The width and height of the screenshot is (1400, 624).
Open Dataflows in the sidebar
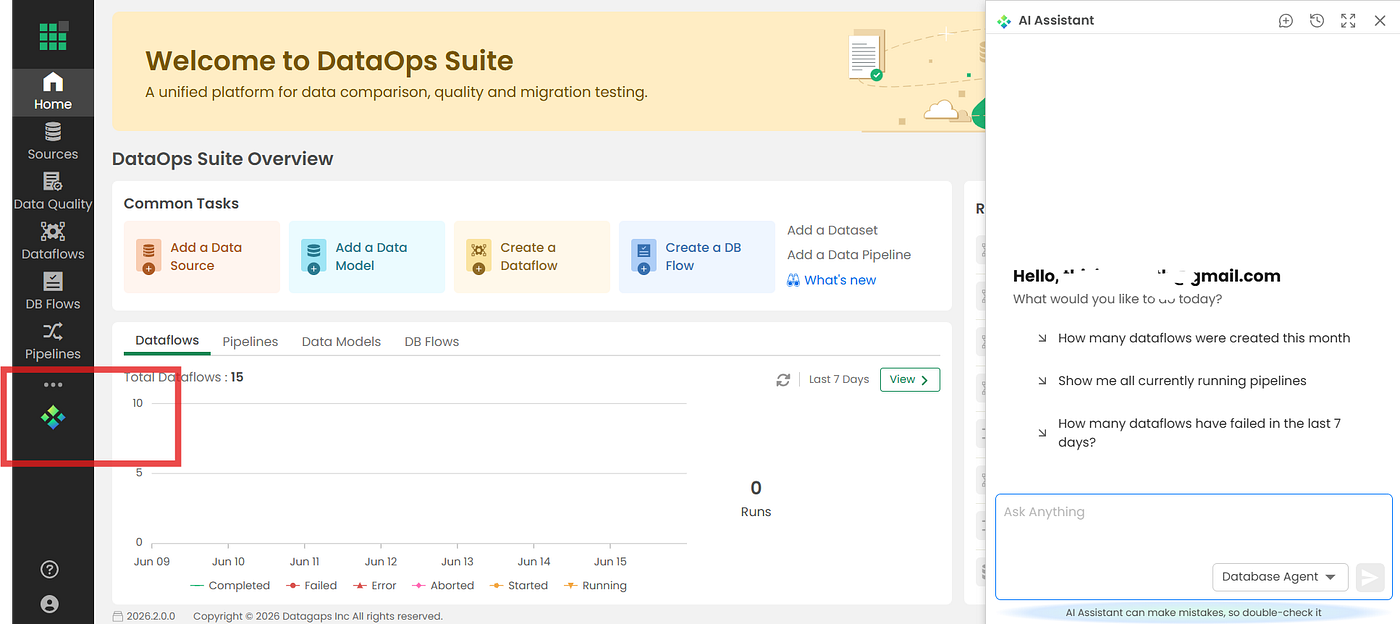click(x=53, y=241)
